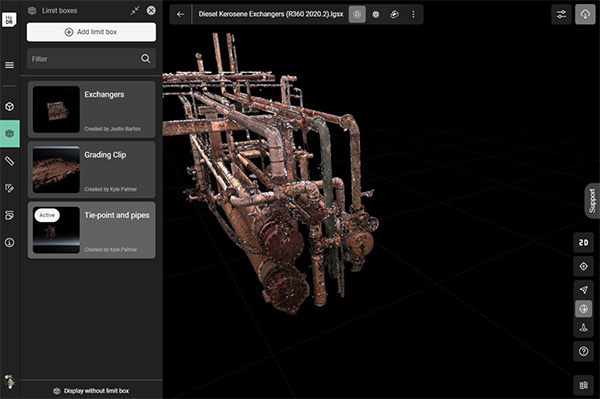The height and width of the screenshot is (399, 600).
Task: Click Created by Justin Barton text
Action: pos(112,129)
